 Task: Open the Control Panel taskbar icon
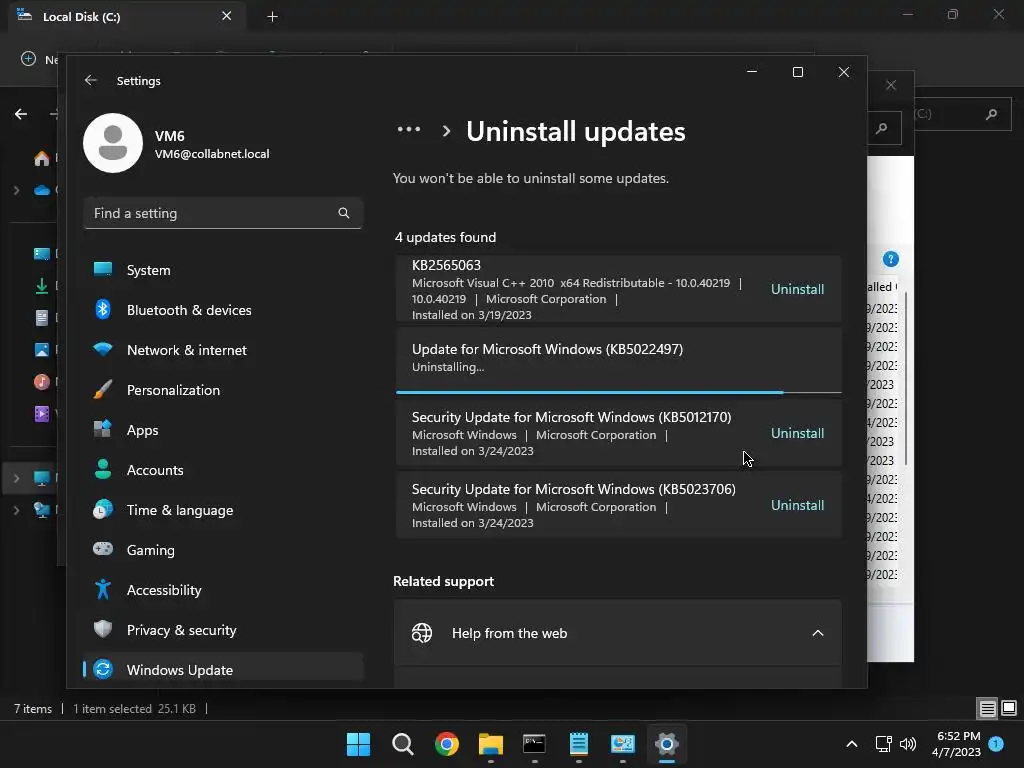[x=622, y=744]
